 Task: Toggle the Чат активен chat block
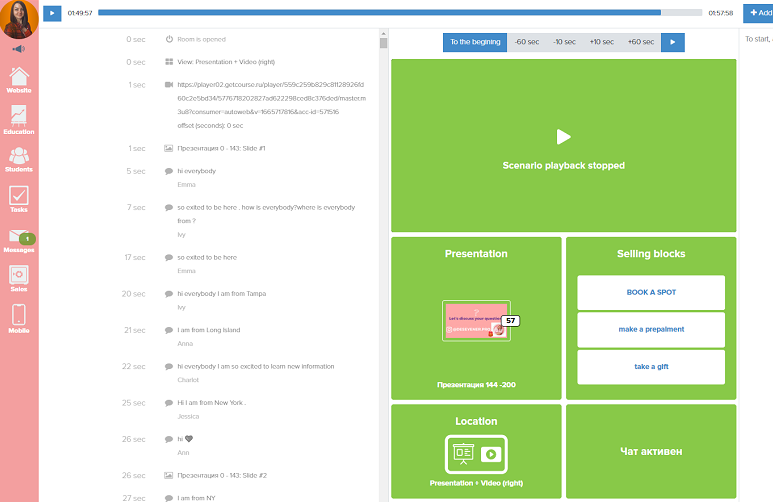651,451
